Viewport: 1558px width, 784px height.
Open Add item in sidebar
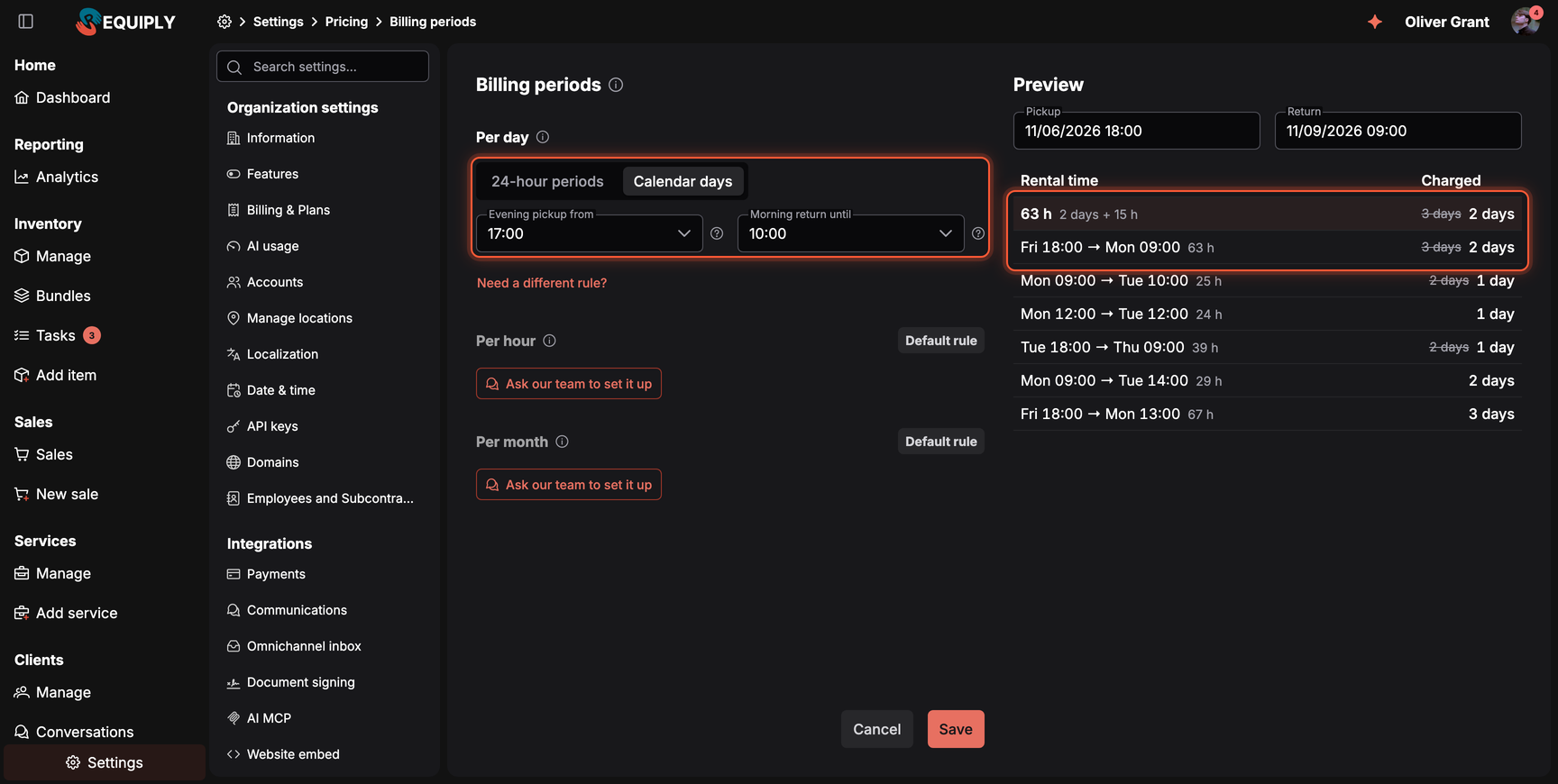tap(56, 375)
